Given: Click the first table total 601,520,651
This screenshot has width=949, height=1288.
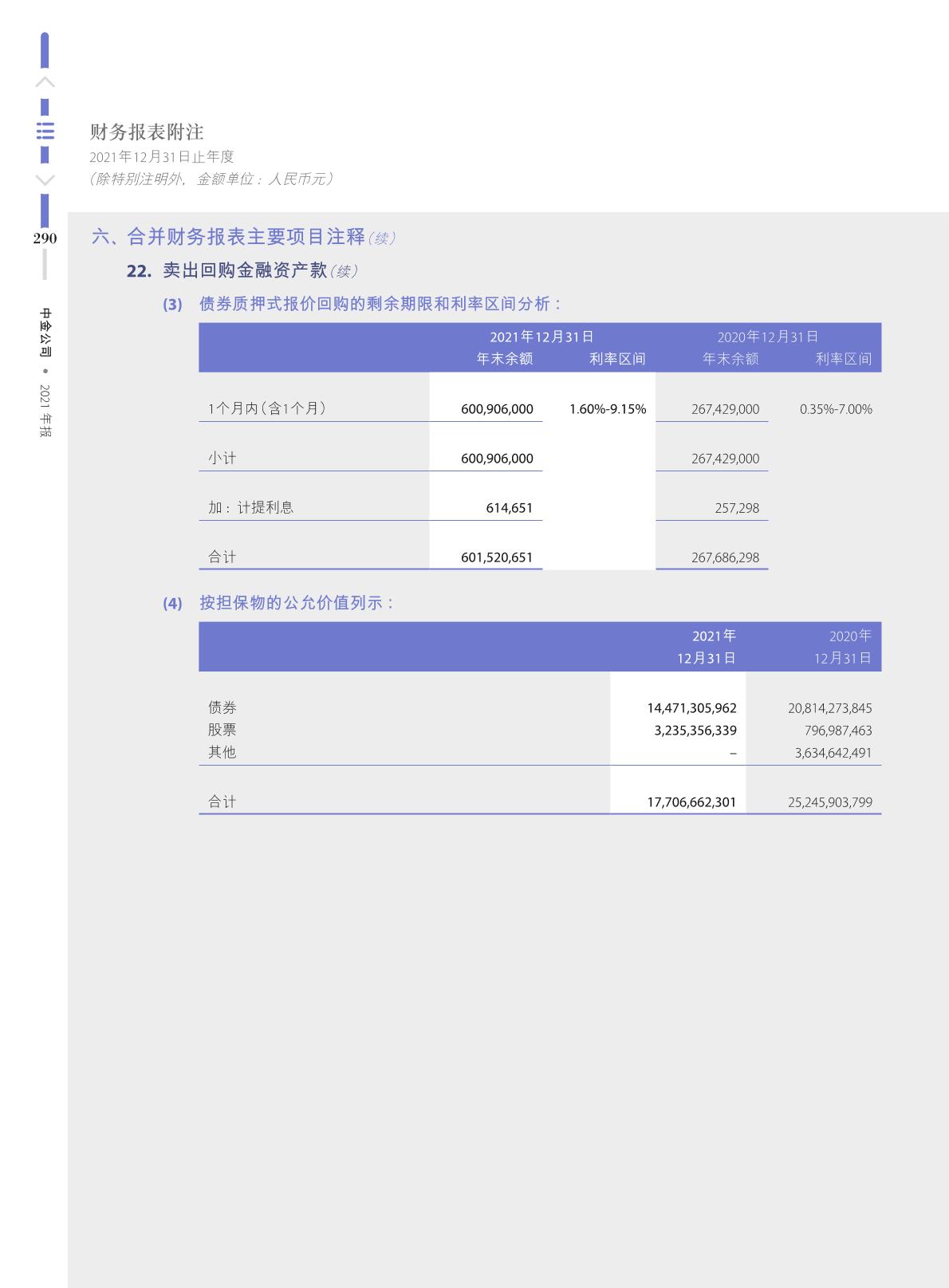Looking at the screenshot, I should (496, 557).
